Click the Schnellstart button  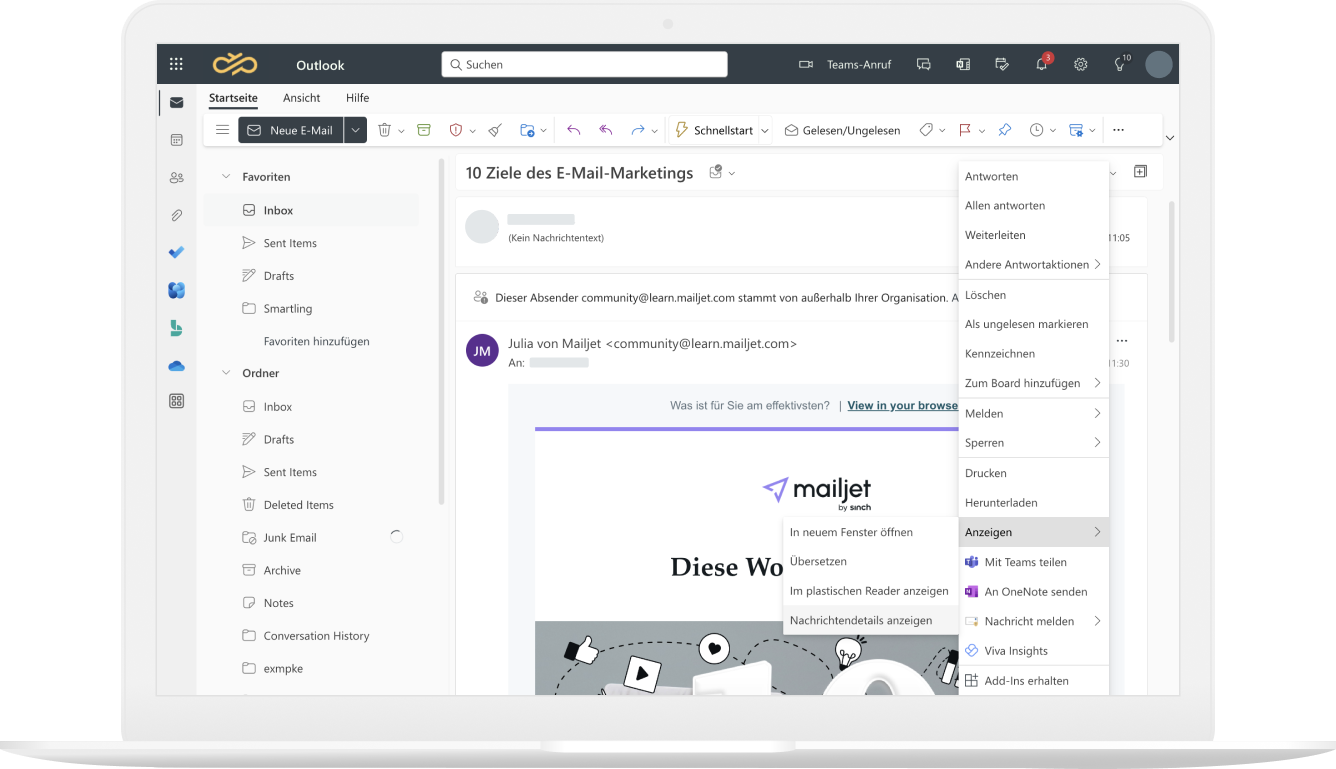[714, 130]
